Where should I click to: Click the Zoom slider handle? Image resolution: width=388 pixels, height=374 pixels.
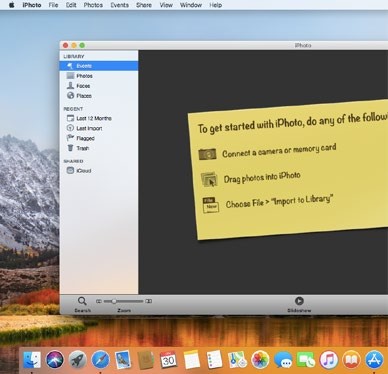114,301
